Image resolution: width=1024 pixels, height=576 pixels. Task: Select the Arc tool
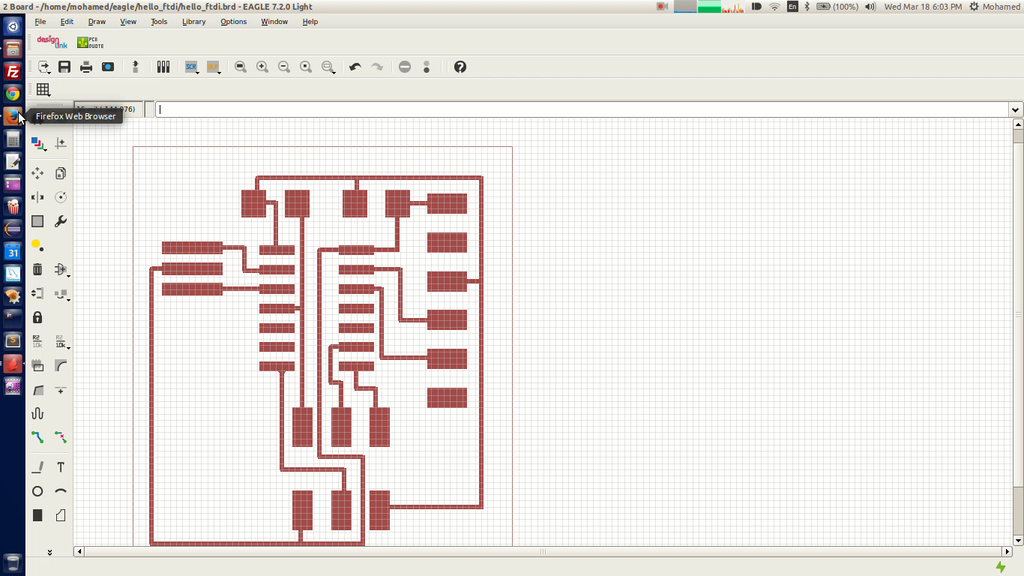tap(61, 491)
